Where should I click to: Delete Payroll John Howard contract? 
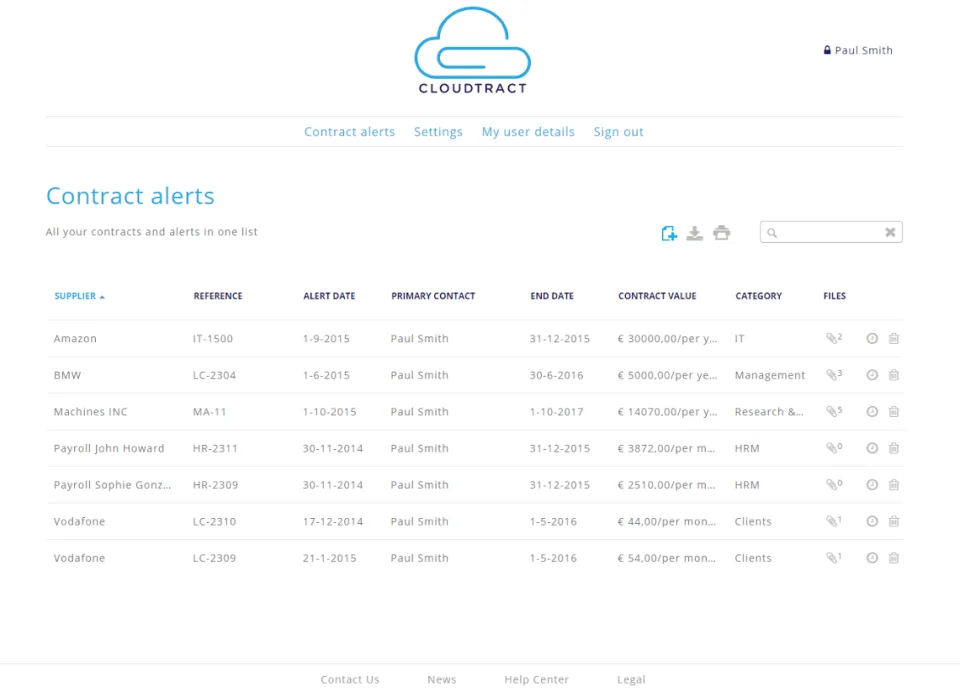coord(893,448)
